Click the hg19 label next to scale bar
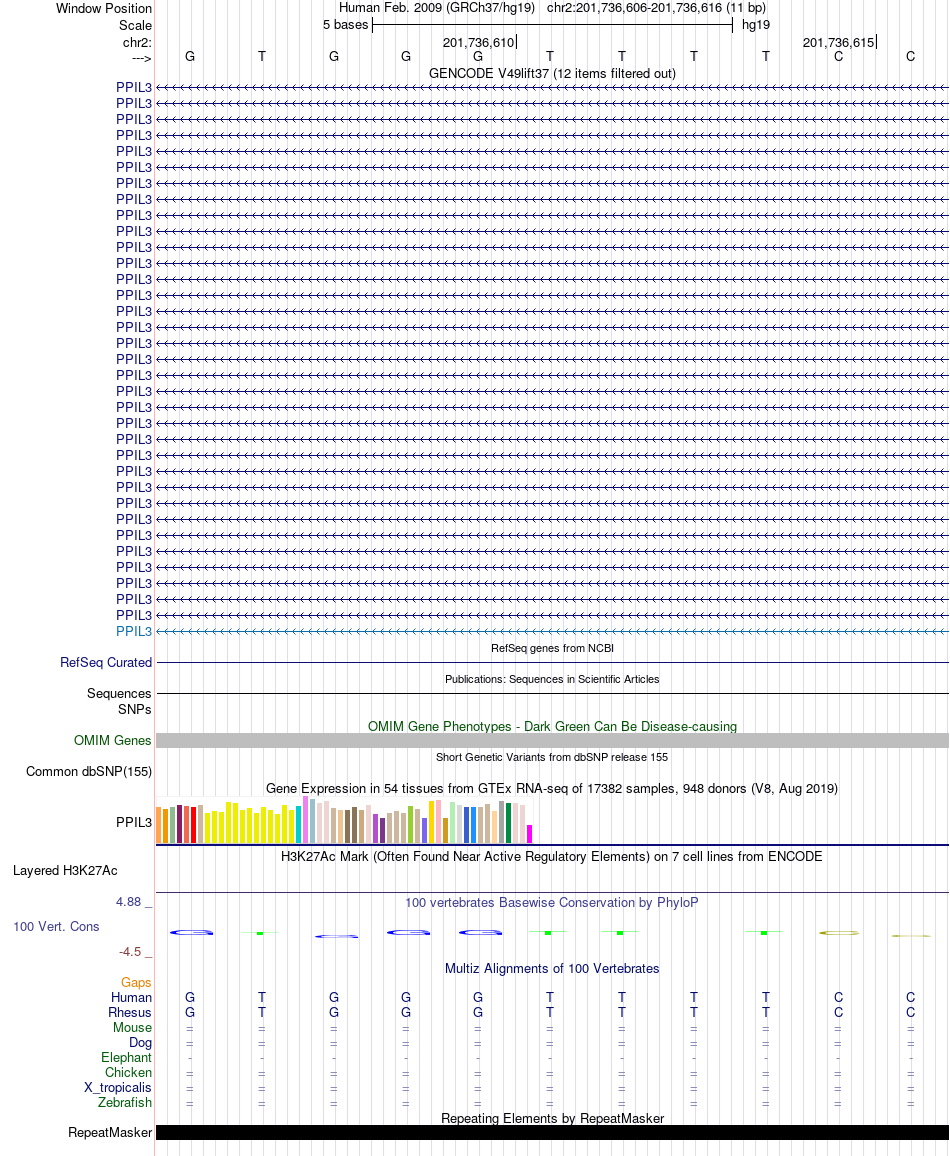 coord(755,25)
